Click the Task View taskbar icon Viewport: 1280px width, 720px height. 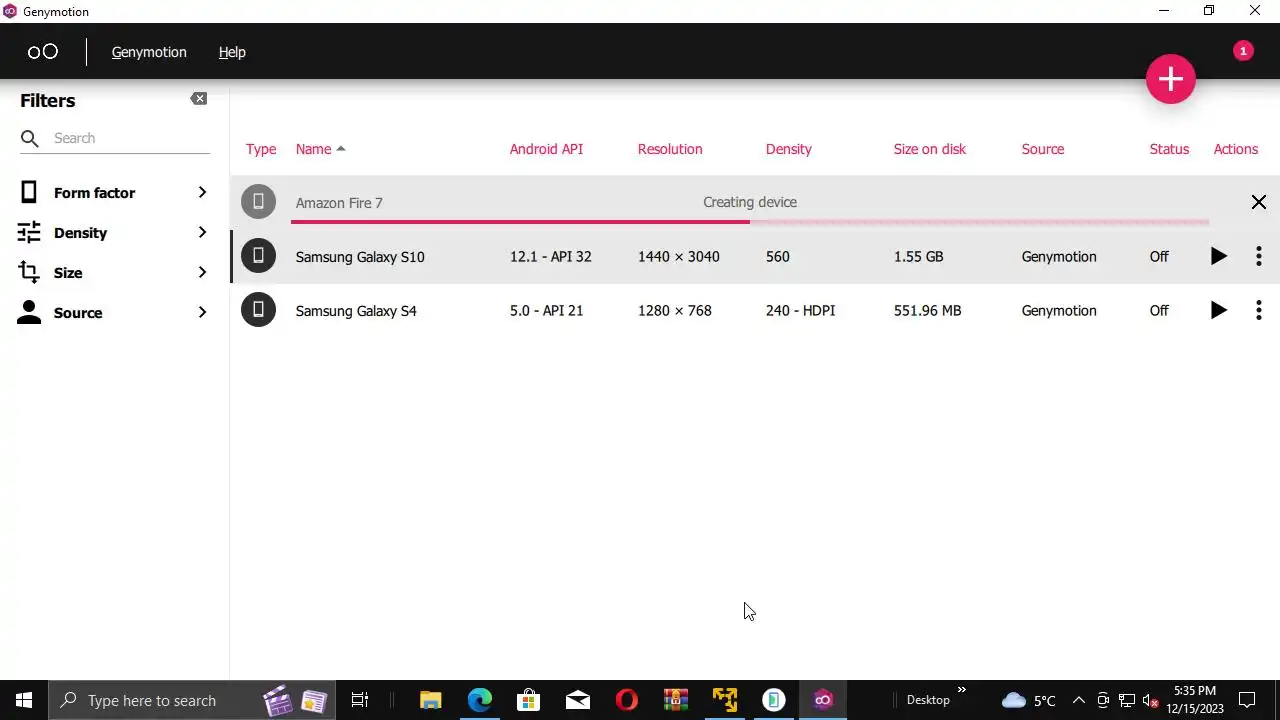point(360,700)
